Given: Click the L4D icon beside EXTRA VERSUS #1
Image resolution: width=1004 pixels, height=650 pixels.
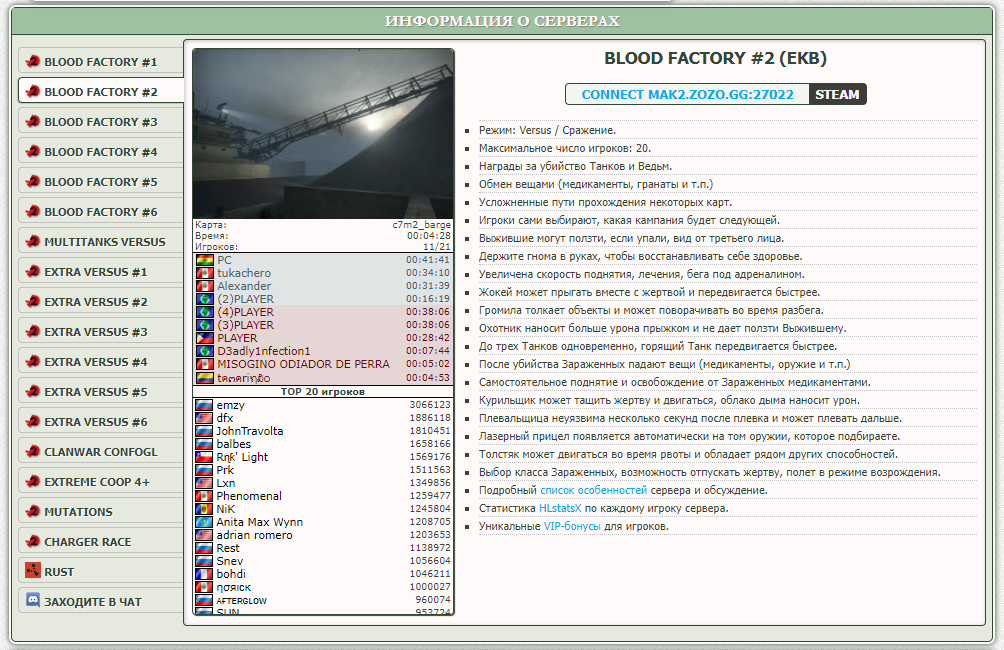Looking at the screenshot, I should click(33, 271).
